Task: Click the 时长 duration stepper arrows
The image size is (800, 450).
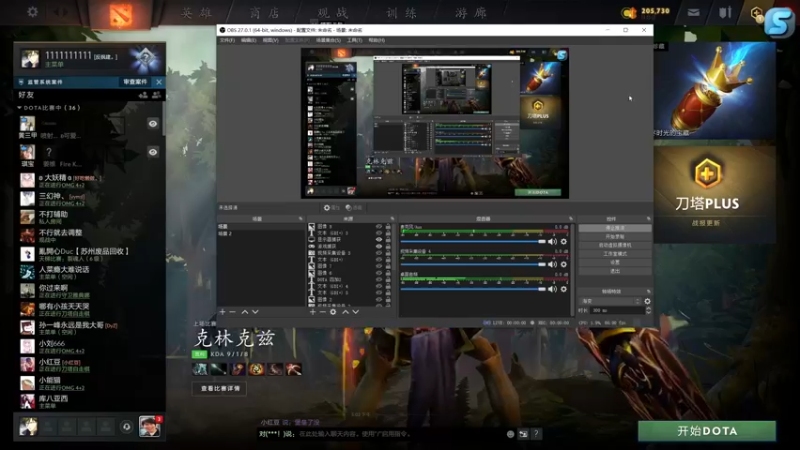Action: pos(648,310)
